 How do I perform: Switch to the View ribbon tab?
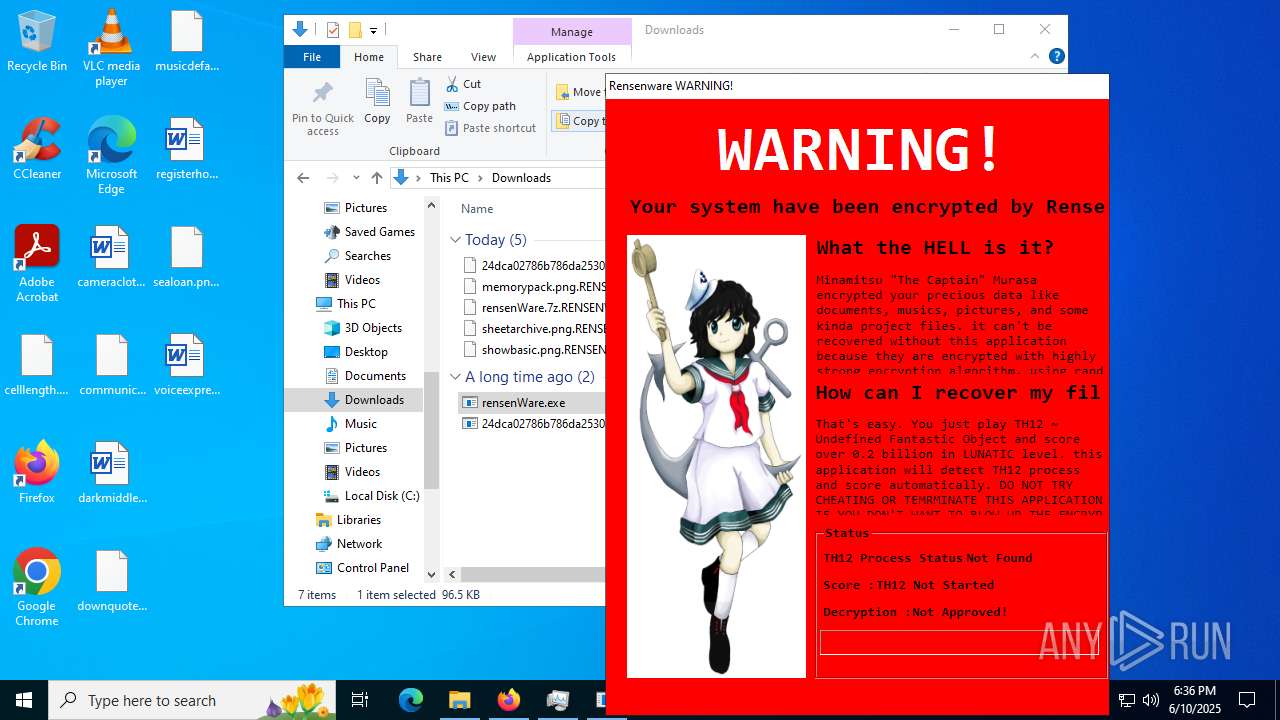[x=483, y=57]
